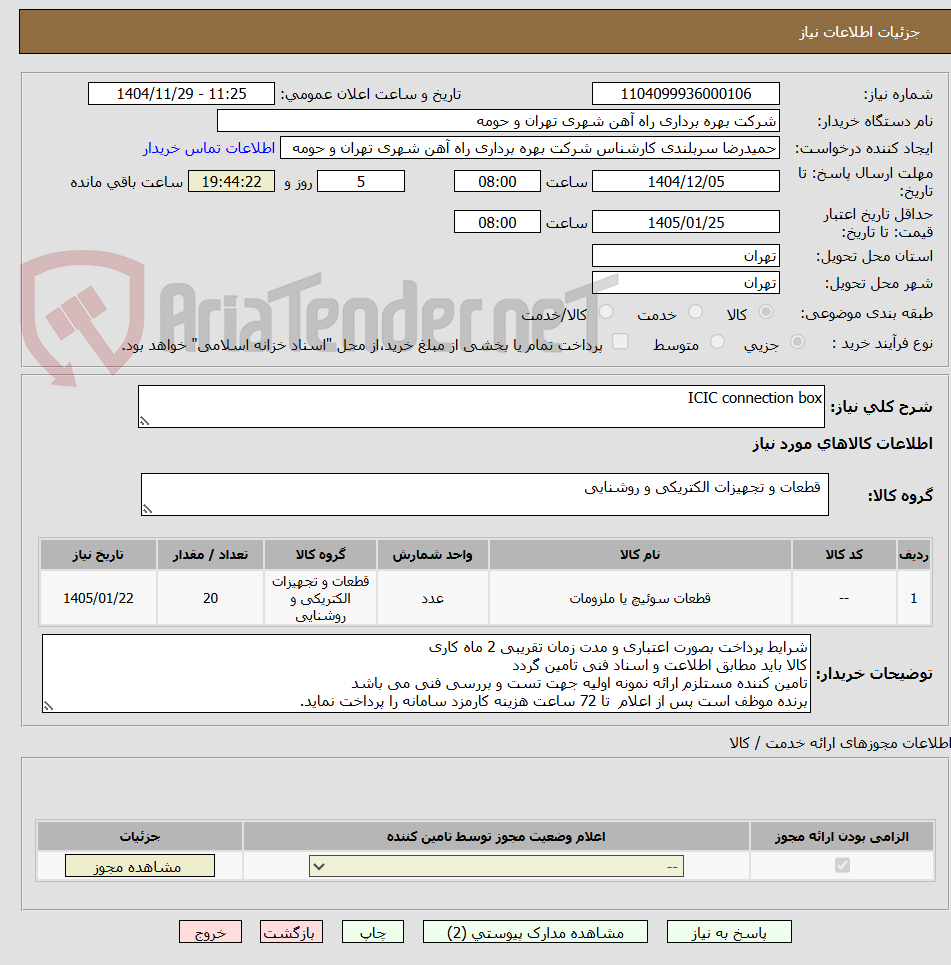
Task: Click the بازگشت back button
Action: coord(291,932)
